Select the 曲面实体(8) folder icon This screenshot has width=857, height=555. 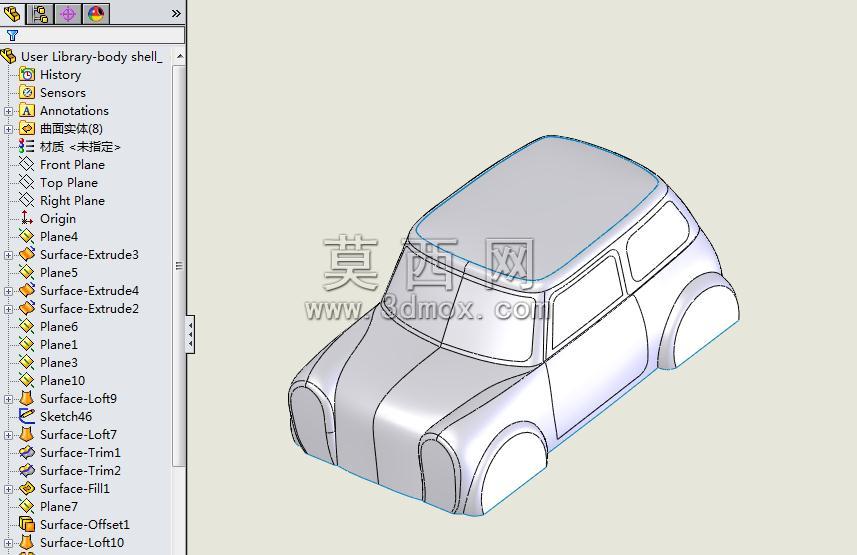[x=27, y=128]
